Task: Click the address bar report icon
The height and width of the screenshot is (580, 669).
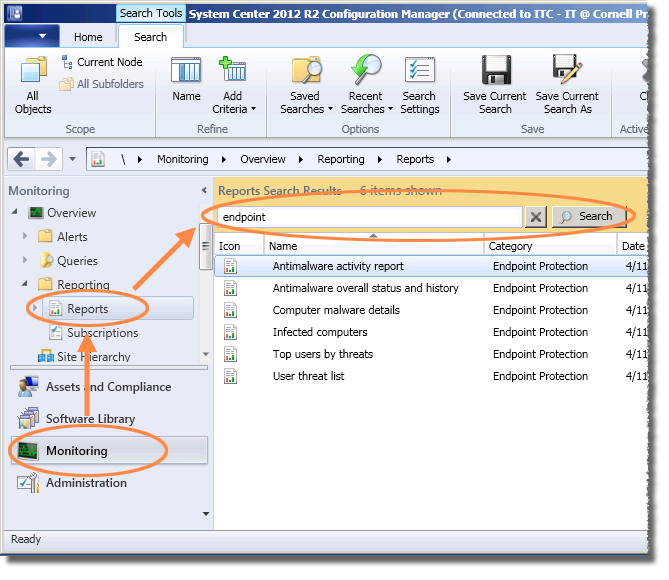Action: [x=98, y=160]
